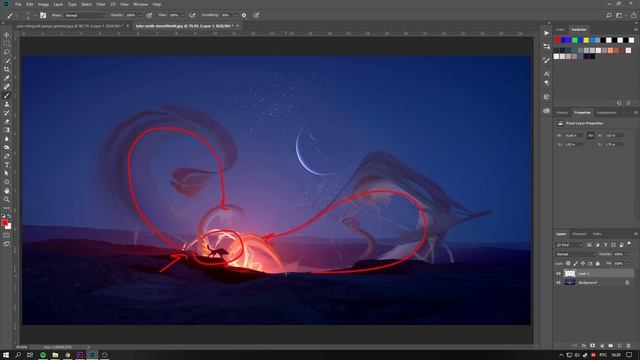Click the link width and height button
Image resolution: width=640 pixels, height=360 pixels.
point(590,136)
